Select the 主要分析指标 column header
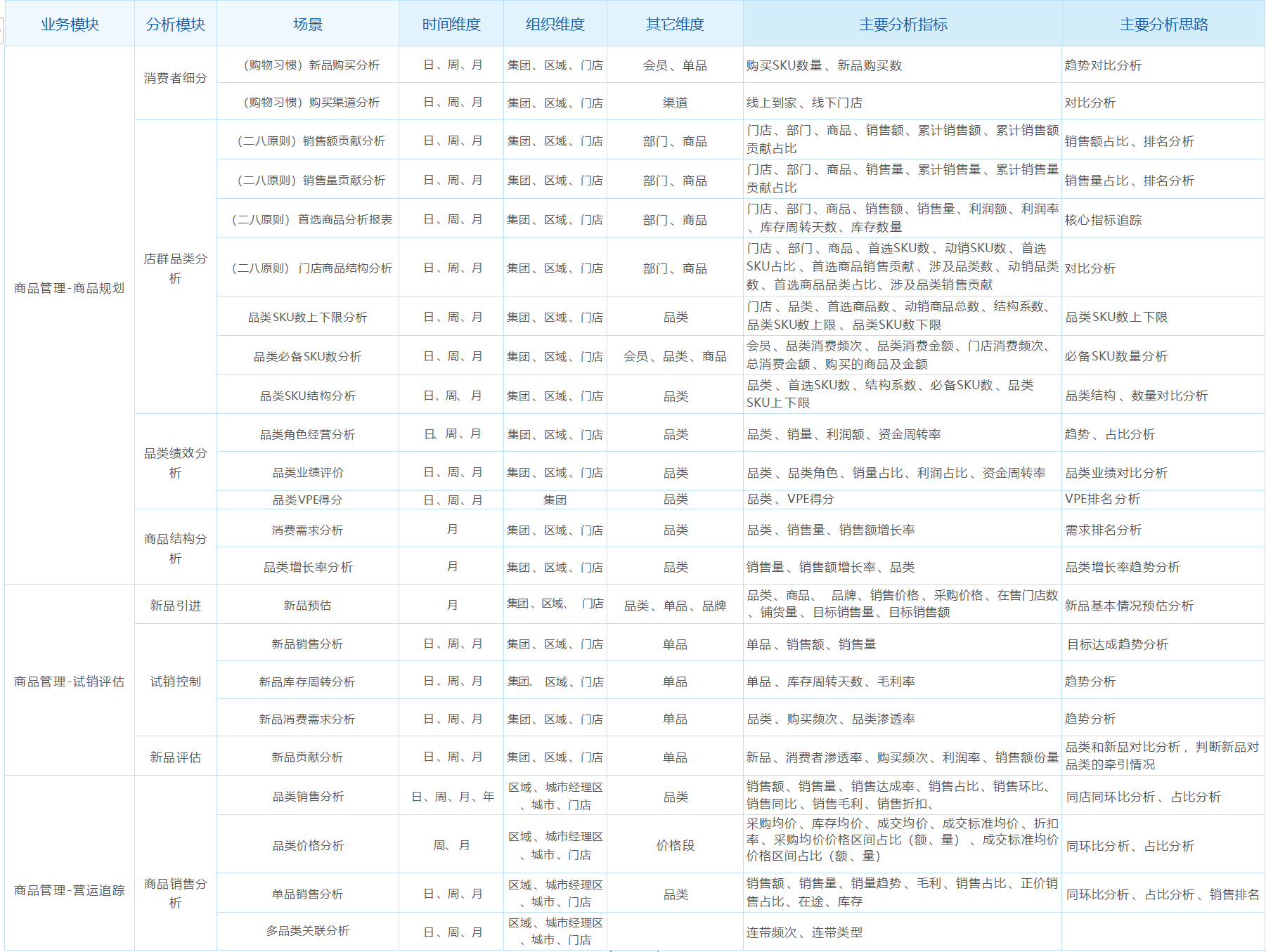1266x952 pixels. point(903,25)
